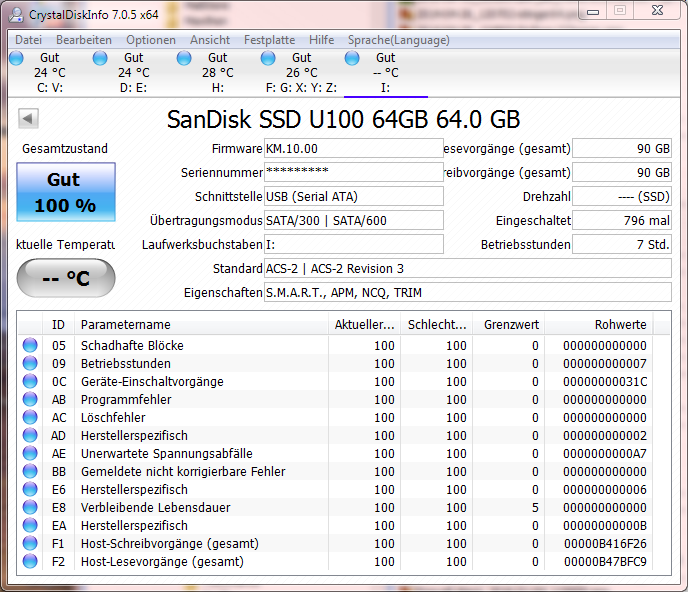Open the Ansicht menu

point(210,40)
